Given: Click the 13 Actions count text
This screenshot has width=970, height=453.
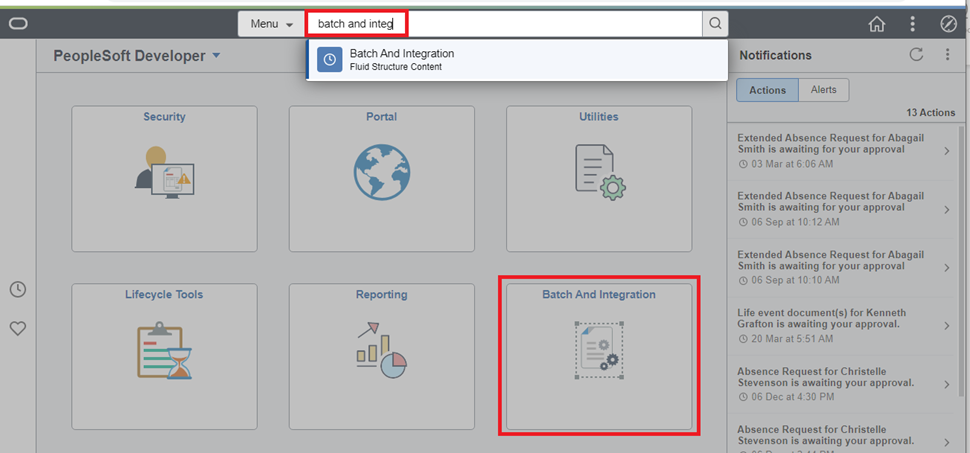Looking at the screenshot, I should pyautogui.click(x=930, y=113).
